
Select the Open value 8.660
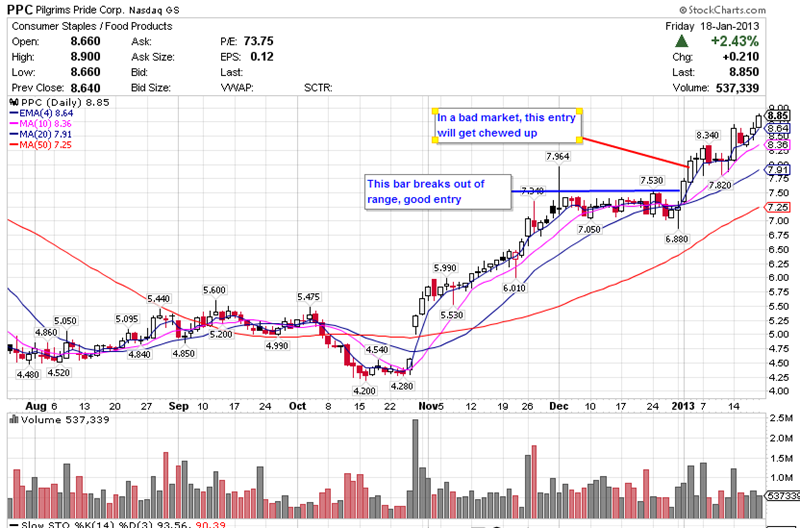point(85,41)
